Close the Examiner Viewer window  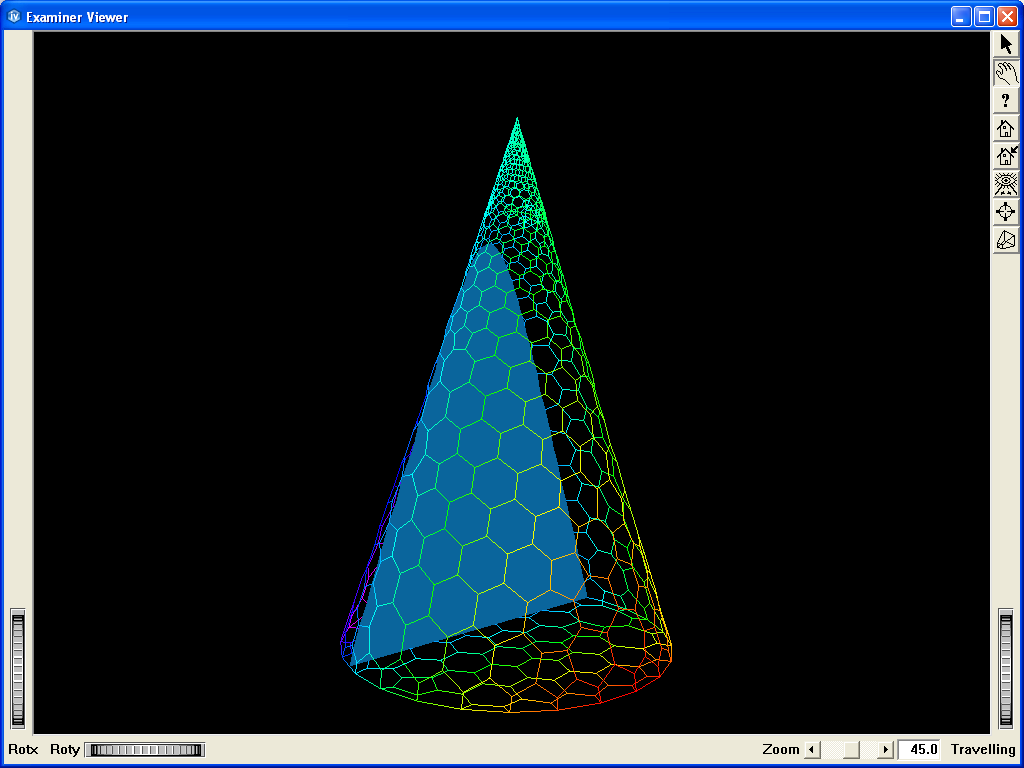click(x=1006, y=17)
